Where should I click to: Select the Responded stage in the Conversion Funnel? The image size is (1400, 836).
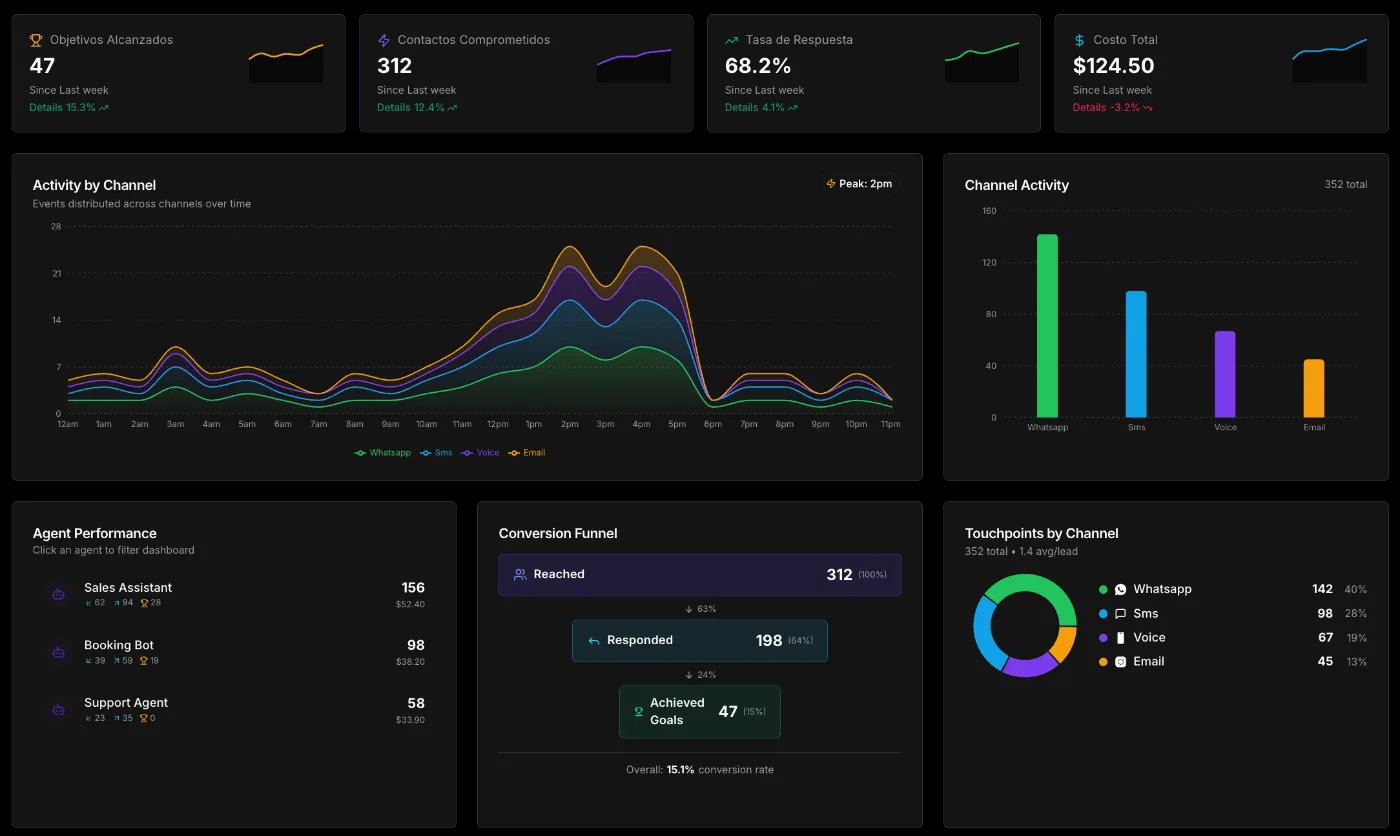tap(700, 641)
